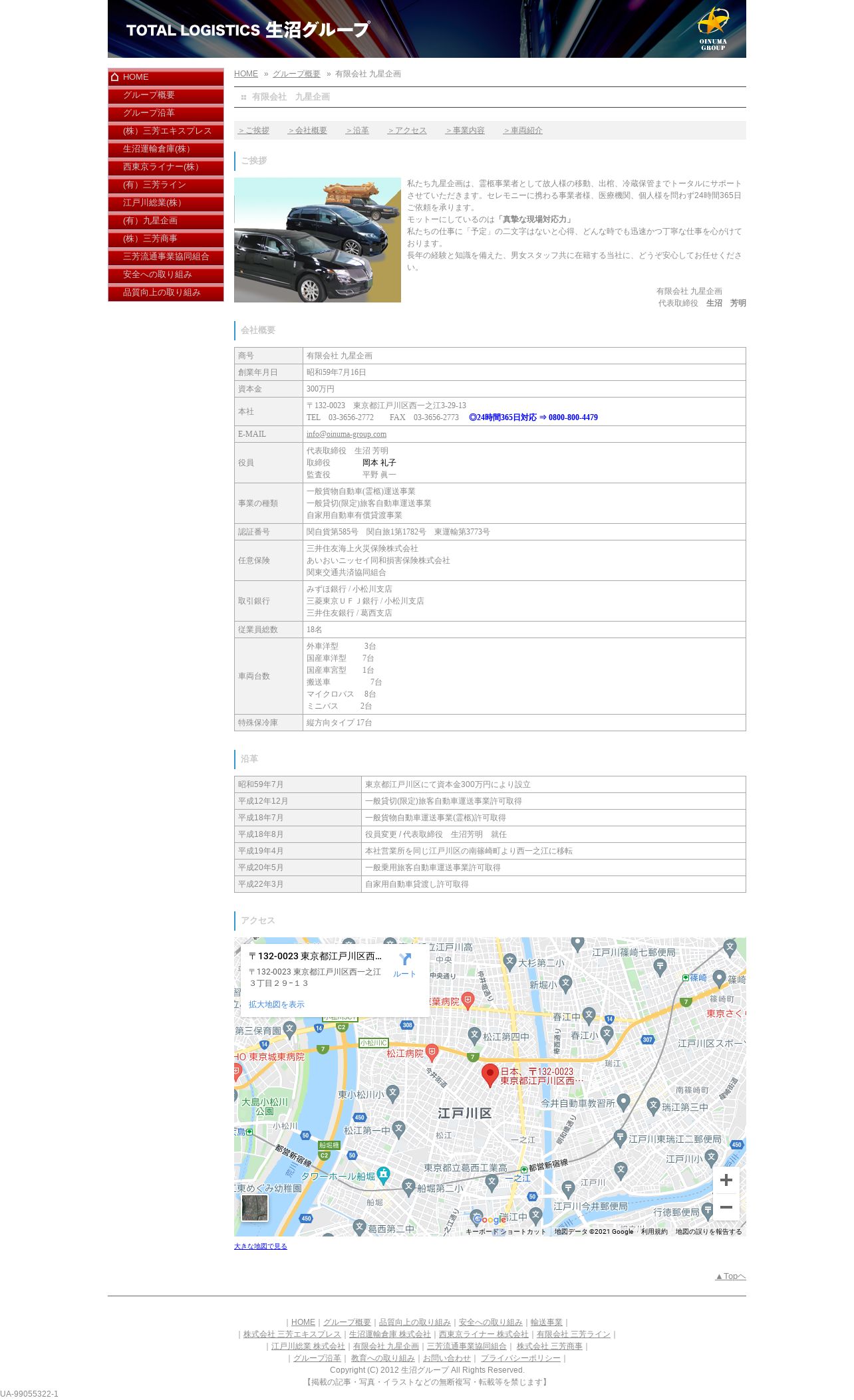
Task: Click the 松江病院 hospital marker on map
Action: pos(432,1052)
